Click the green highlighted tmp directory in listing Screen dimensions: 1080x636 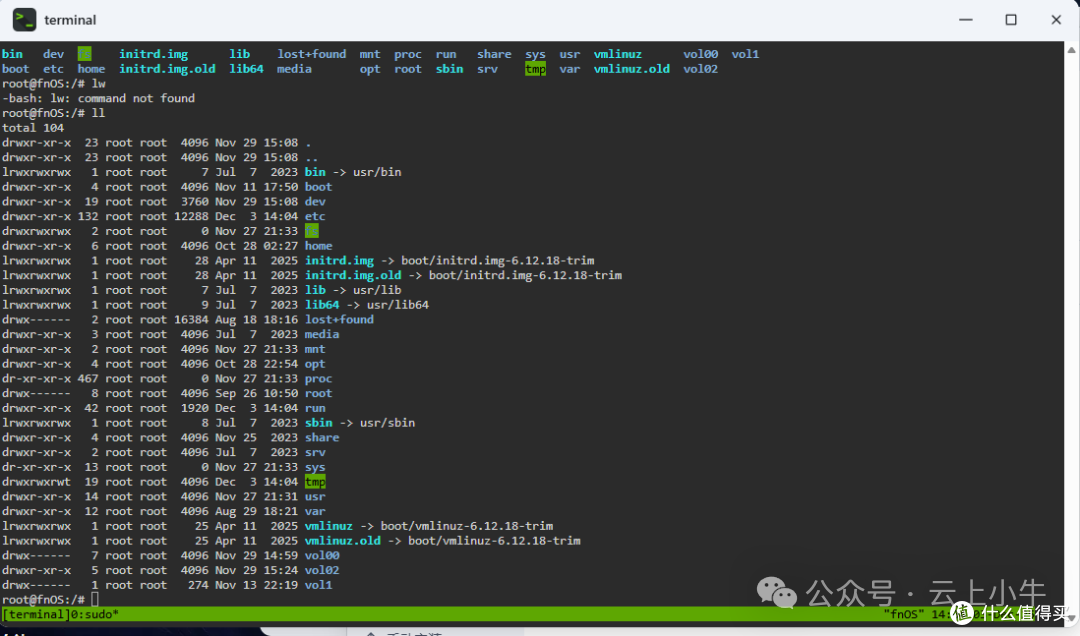coord(315,482)
